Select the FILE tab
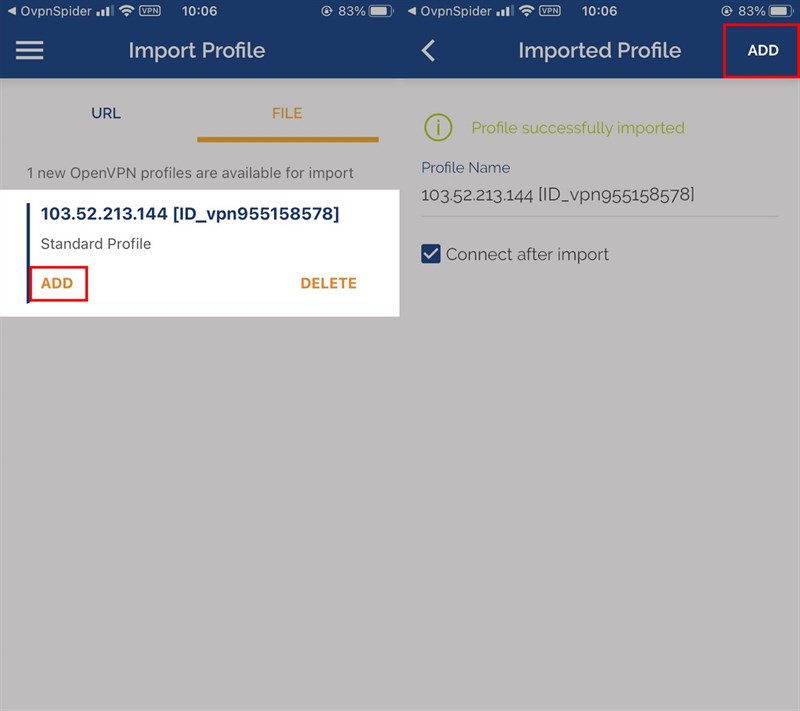Viewport: 800px width, 711px height. 287,113
